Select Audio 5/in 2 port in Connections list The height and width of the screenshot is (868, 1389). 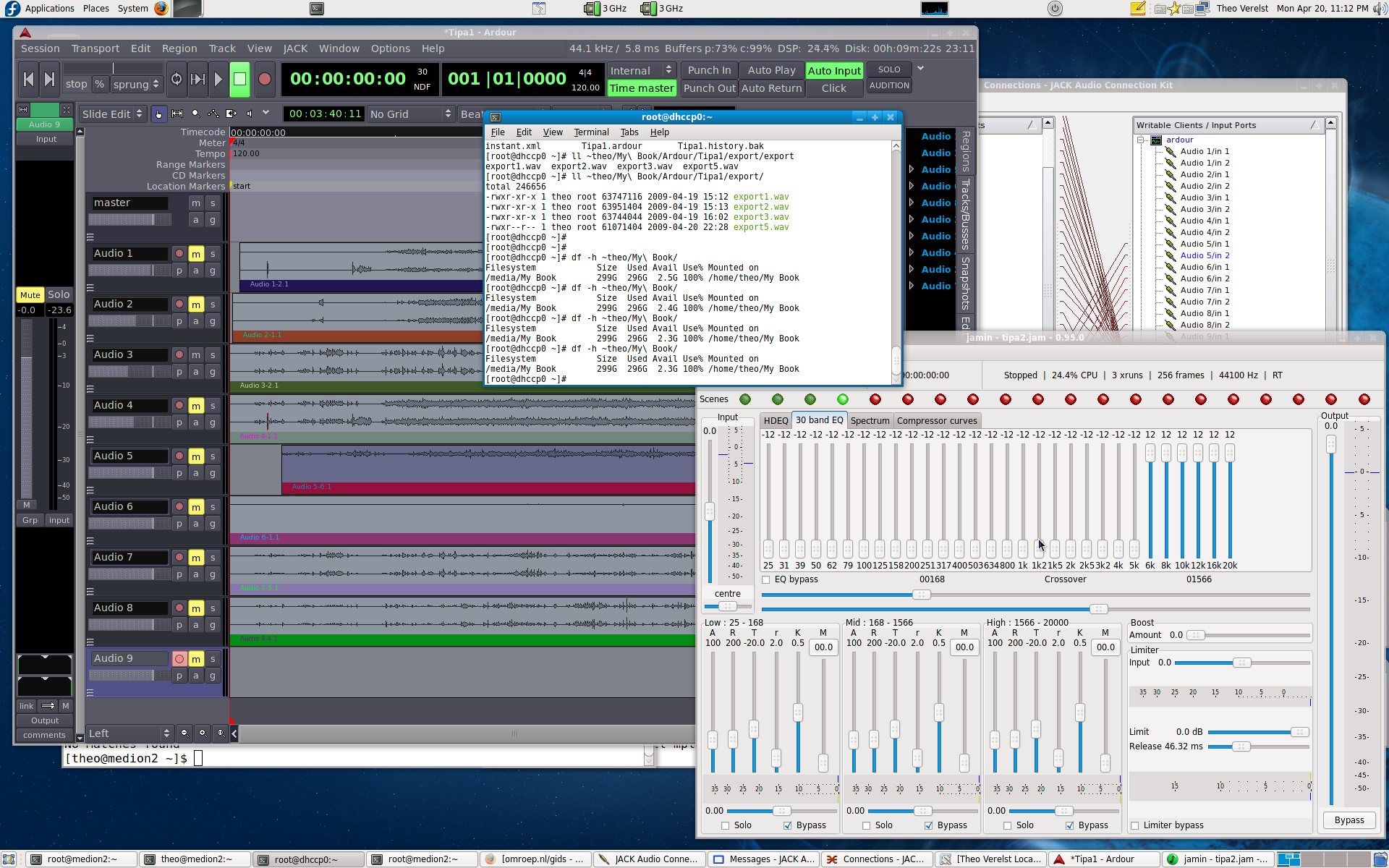click(x=1205, y=255)
